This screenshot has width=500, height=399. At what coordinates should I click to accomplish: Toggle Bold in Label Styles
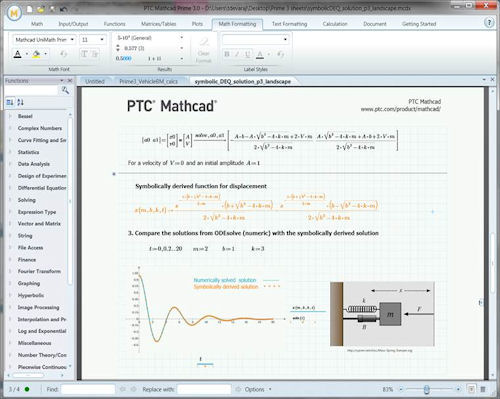[227, 54]
